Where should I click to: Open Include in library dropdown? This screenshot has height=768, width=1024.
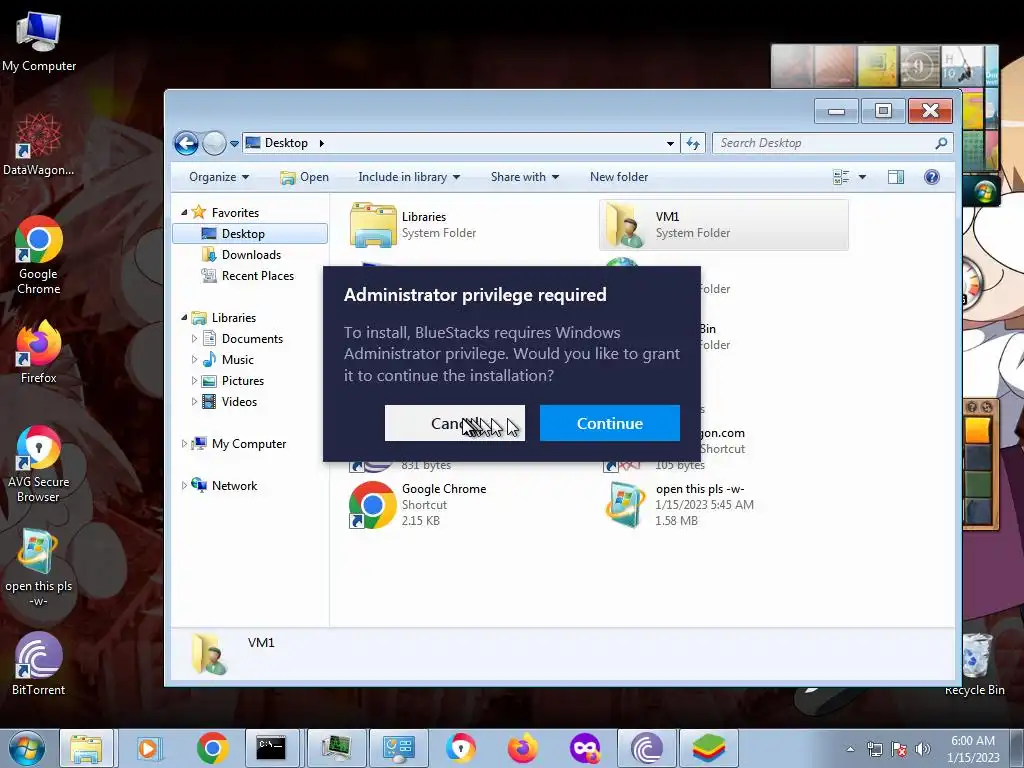(409, 177)
